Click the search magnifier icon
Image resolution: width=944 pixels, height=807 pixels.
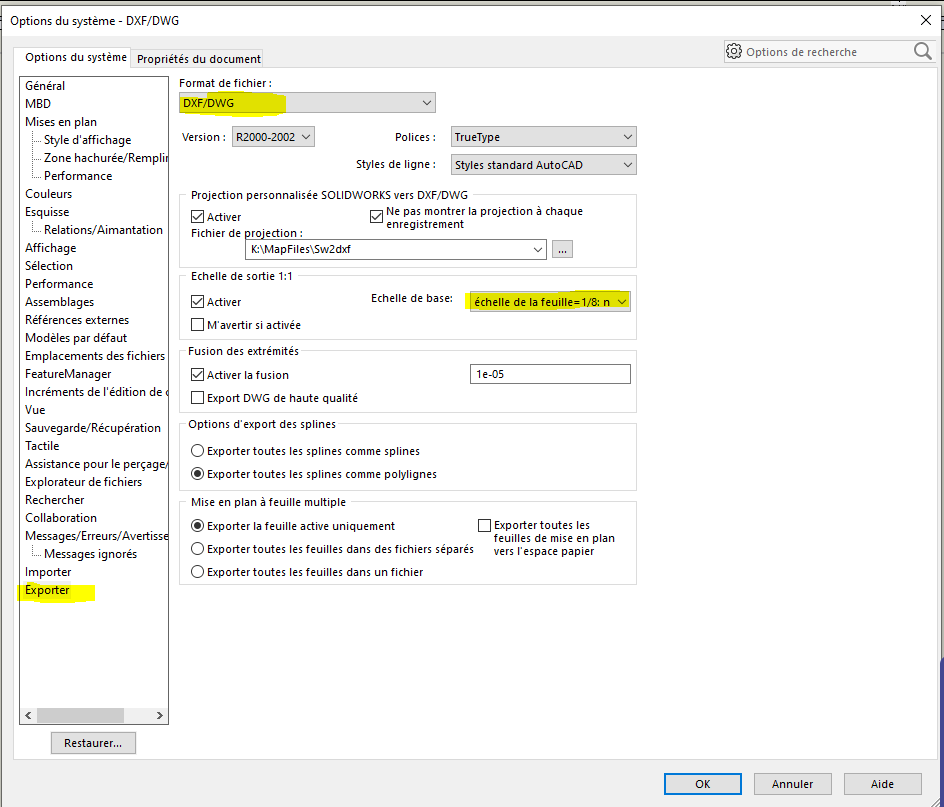(x=922, y=51)
